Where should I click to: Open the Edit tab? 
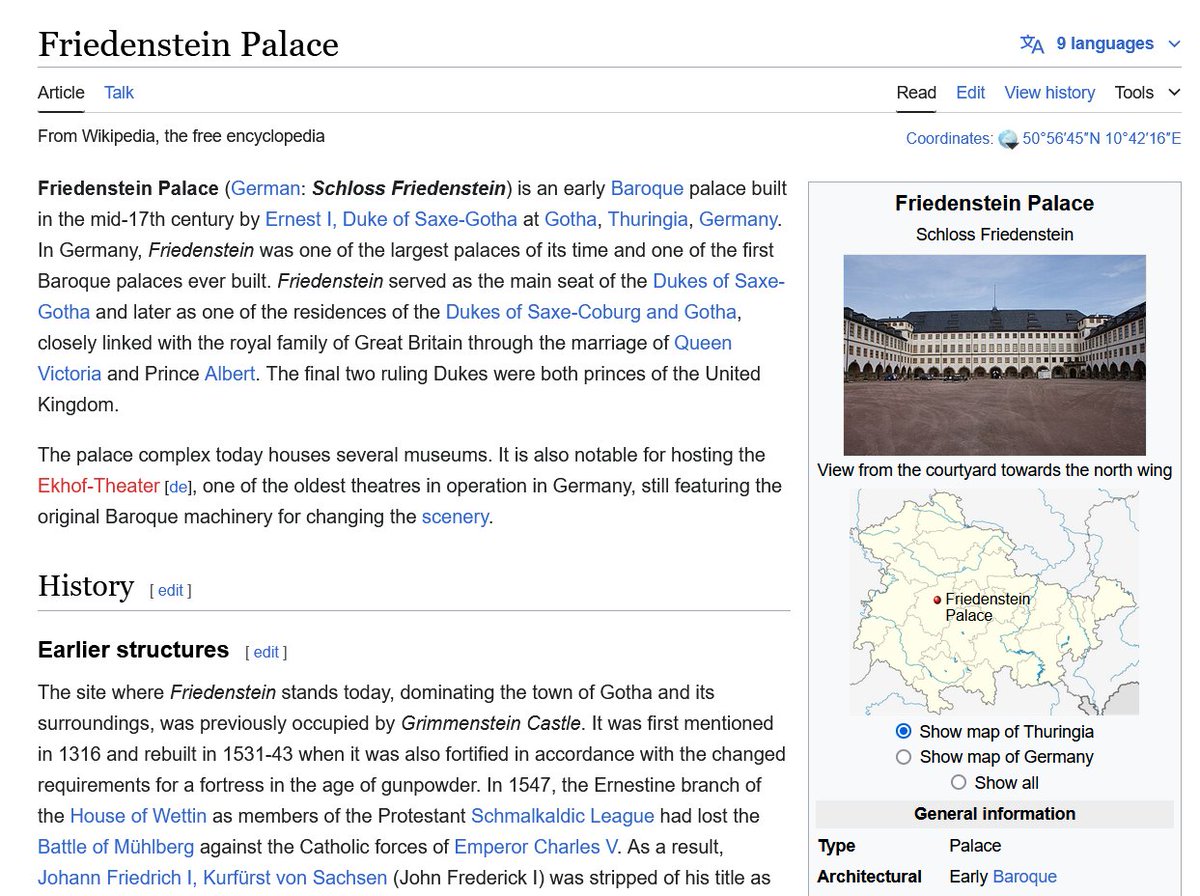[970, 92]
